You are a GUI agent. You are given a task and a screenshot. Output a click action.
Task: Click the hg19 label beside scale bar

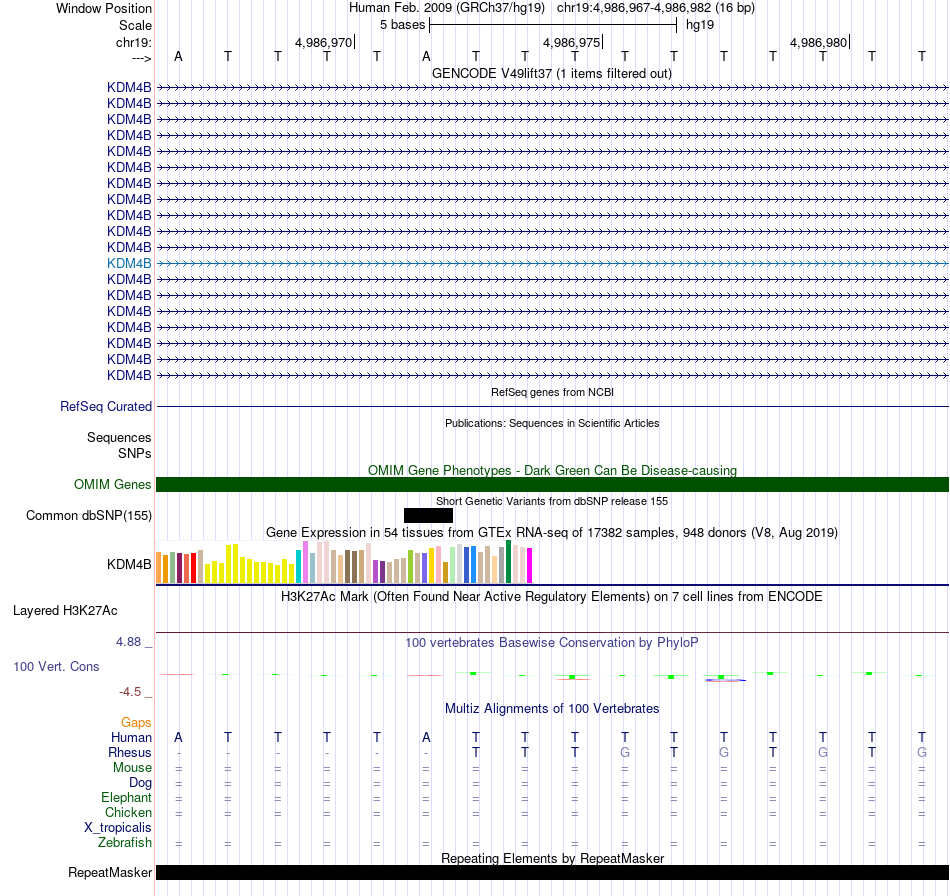700,25
